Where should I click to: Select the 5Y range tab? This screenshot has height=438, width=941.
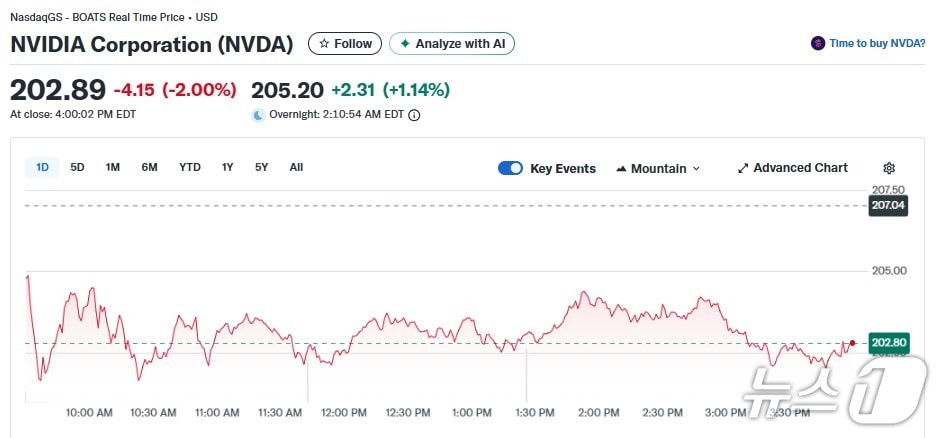[261, 167]
